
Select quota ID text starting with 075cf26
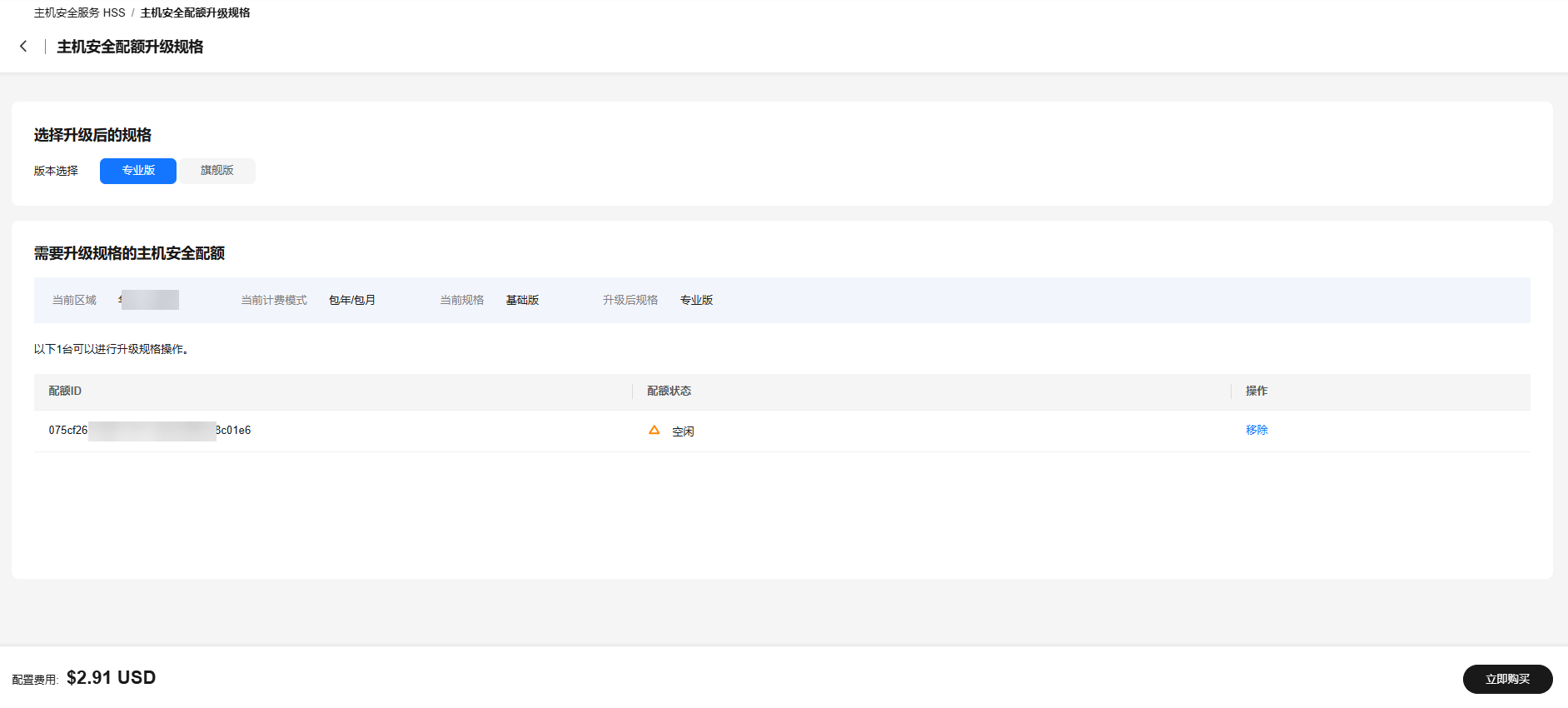[150, 431]
